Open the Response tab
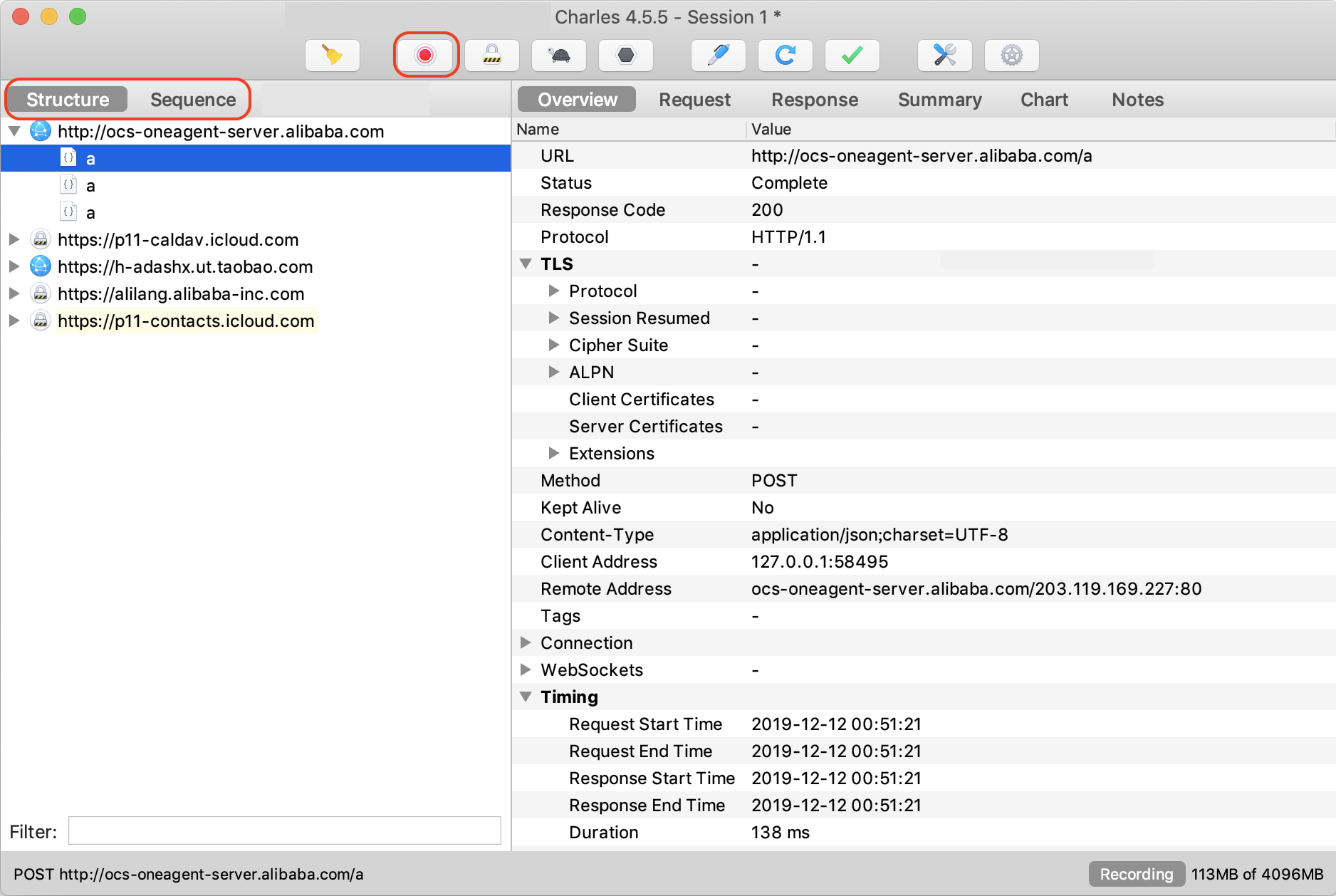Screen dimensions: 1336x896 point(815,100)
